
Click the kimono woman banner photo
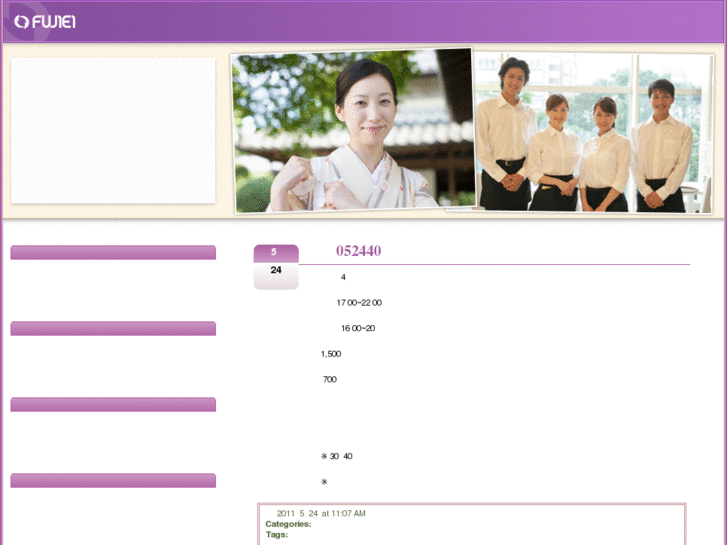coord(354,131)
